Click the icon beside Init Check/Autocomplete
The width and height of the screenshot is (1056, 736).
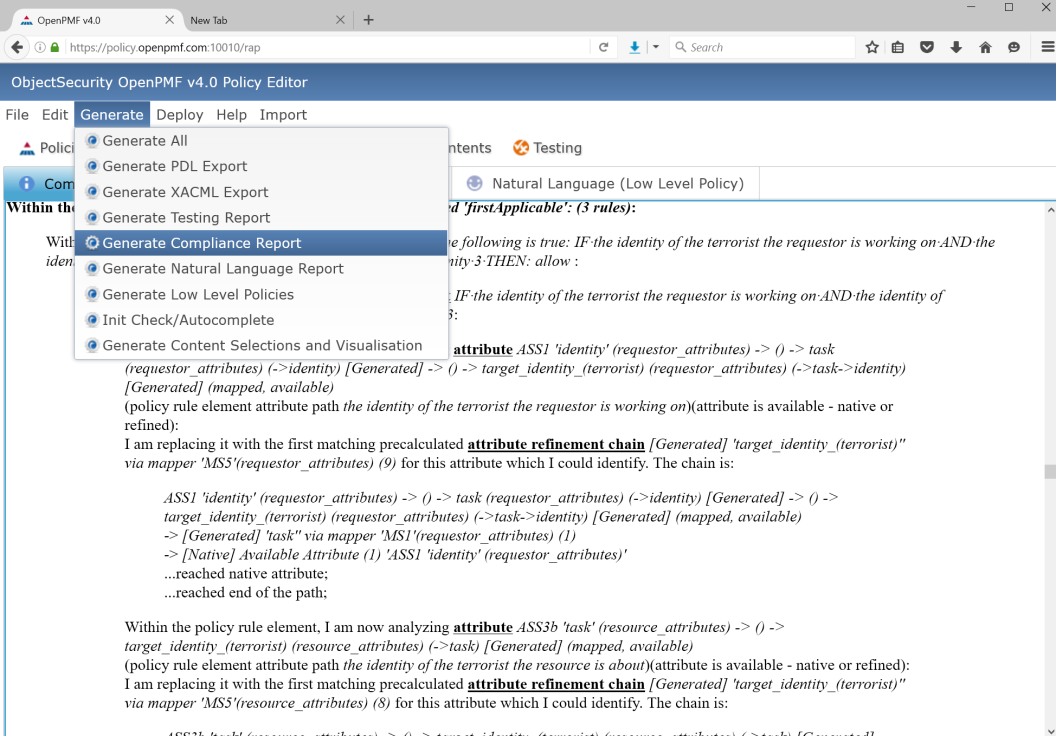[92, 320]
